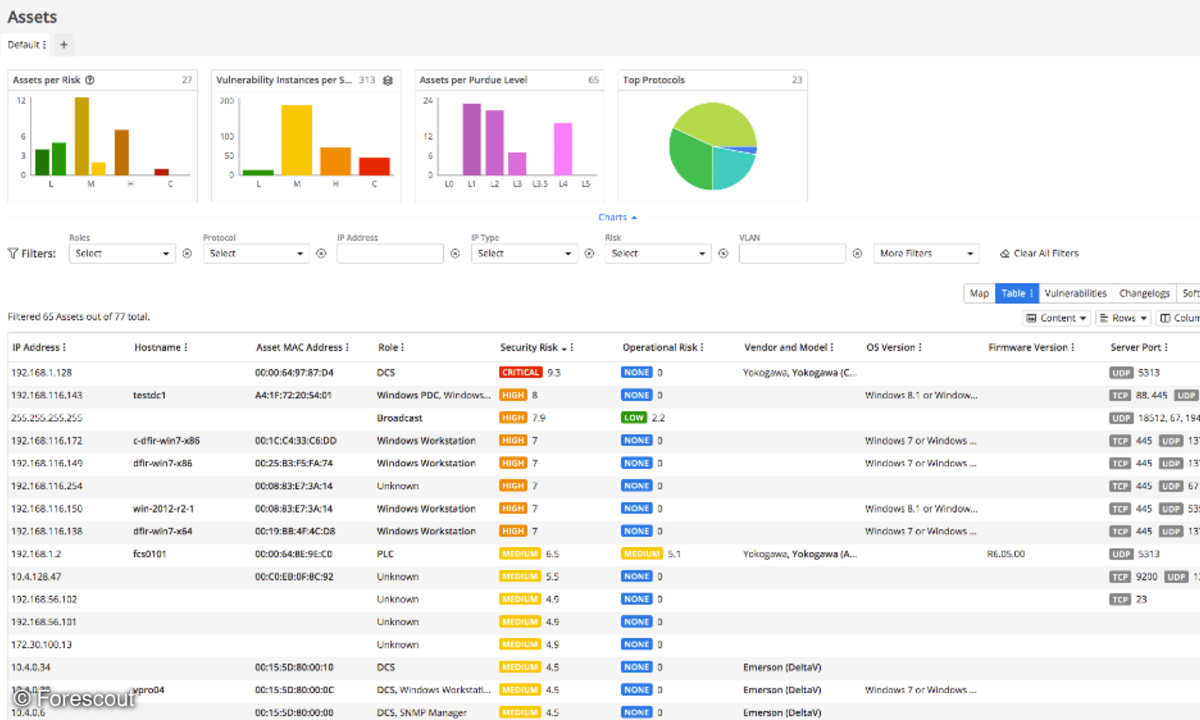Open the OS Version column options menu
This screenshot has width=1200, height=720.
(x=920, y=348)
